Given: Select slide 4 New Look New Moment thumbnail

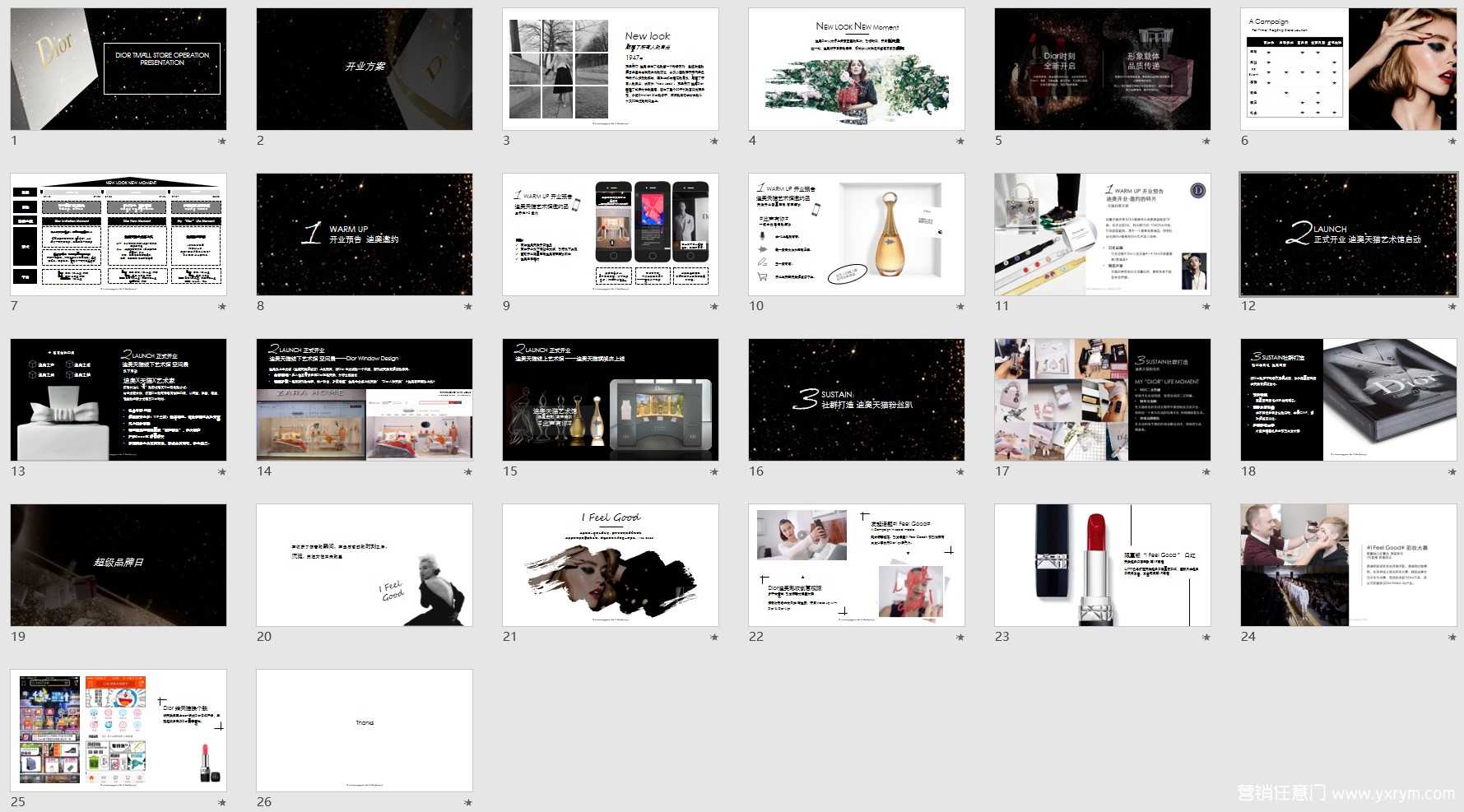Looking at the screenshot, I should 857,69.
